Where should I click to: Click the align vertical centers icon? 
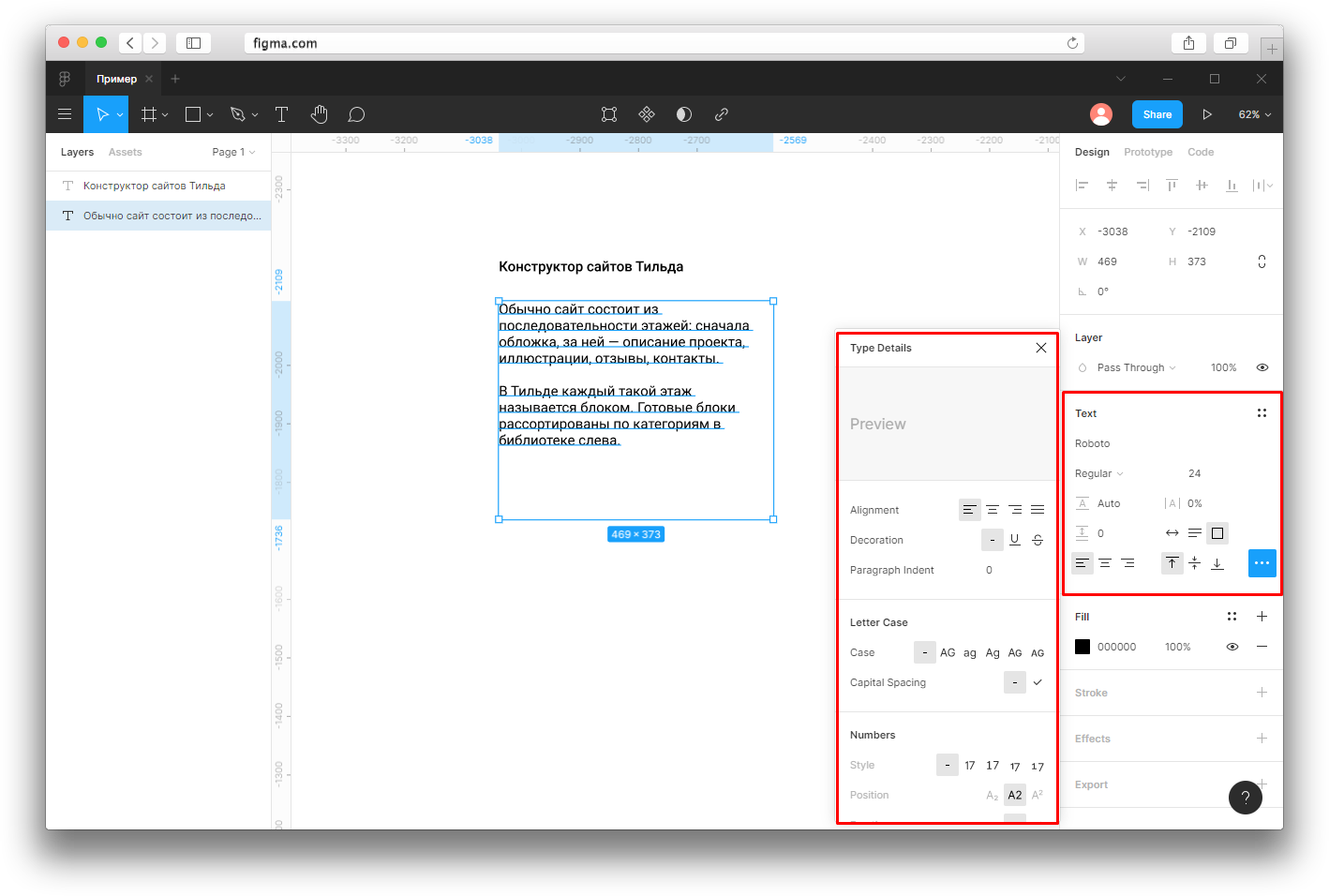(x=1202, y=186)
